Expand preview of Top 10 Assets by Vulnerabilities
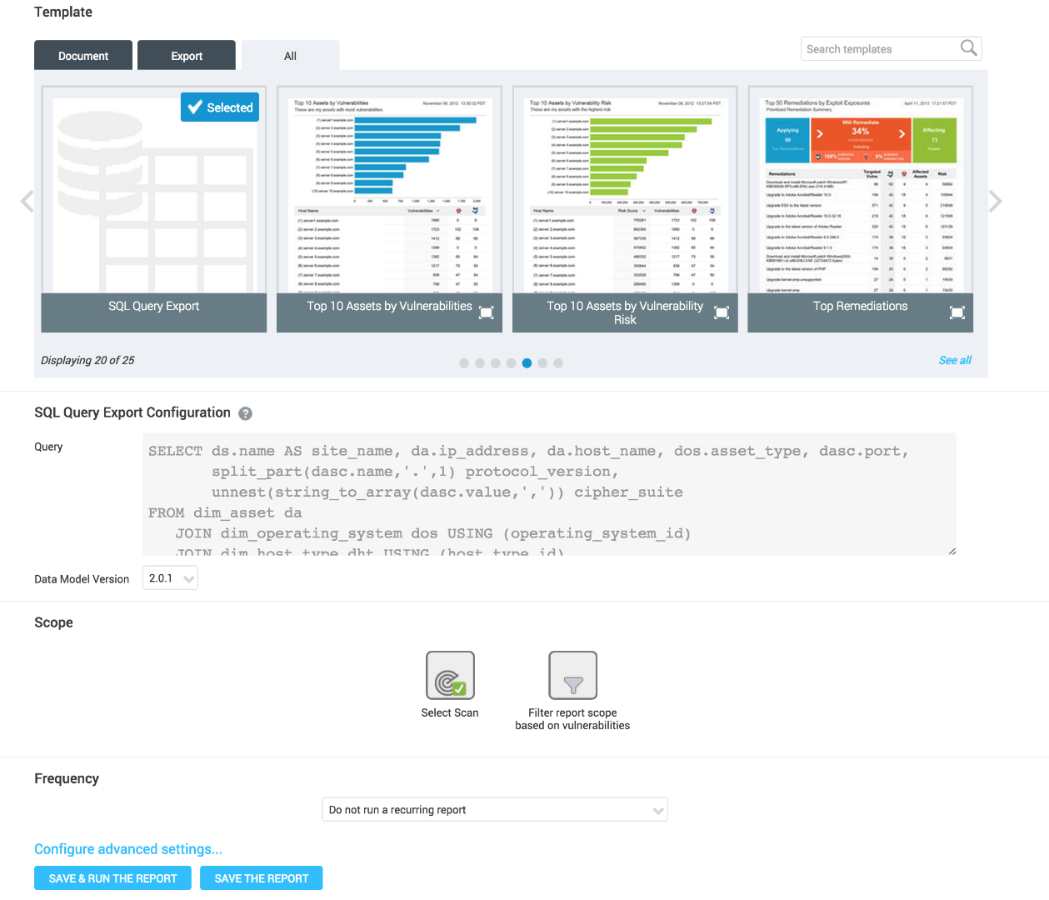This screenshot has height=900, width=1049. (x=486, y=313)
